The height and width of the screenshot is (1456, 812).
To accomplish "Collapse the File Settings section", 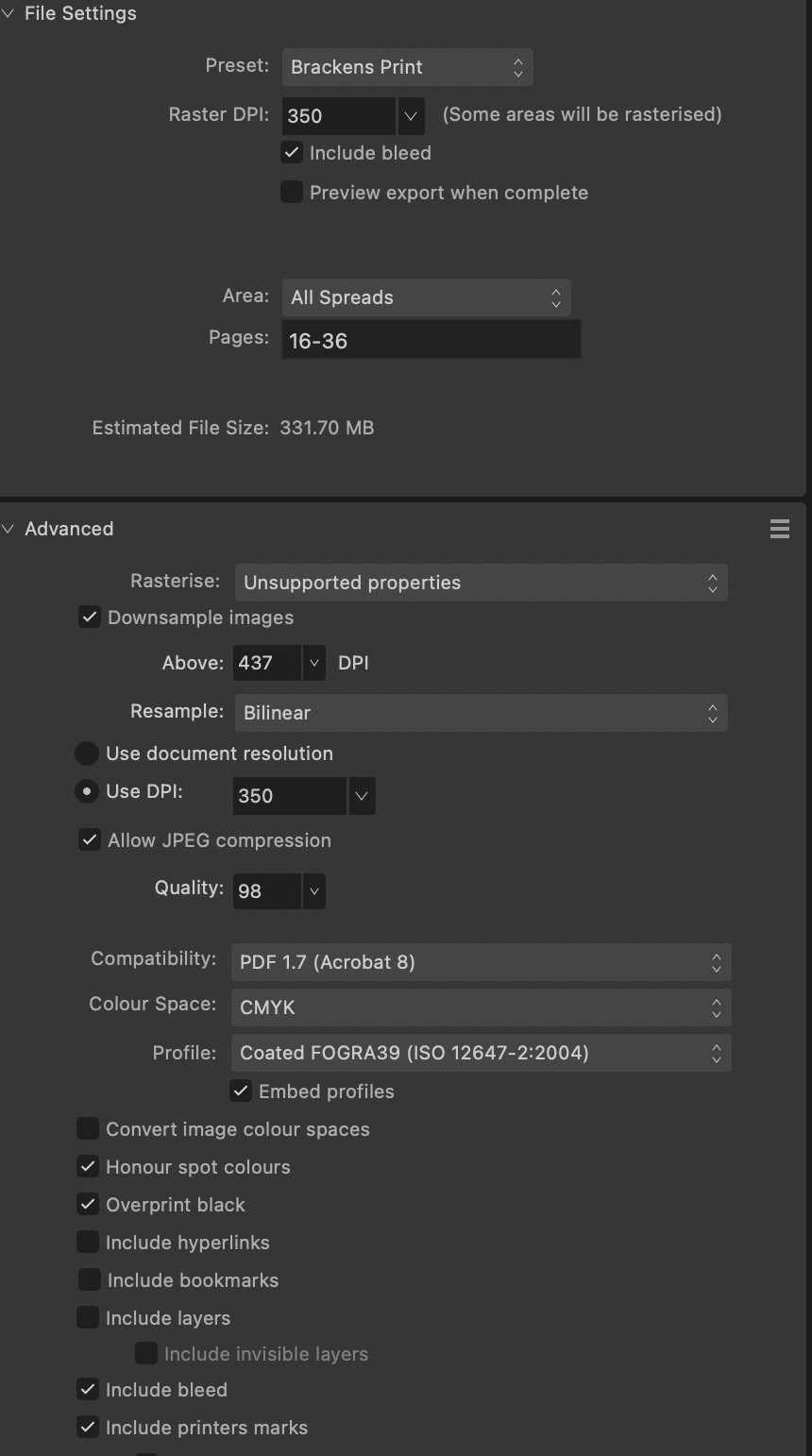I will pos(8,13).
